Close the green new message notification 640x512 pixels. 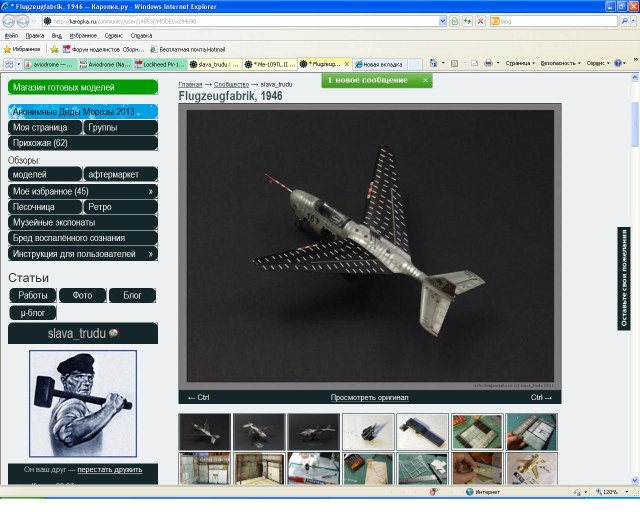click(x=425, y=80)
